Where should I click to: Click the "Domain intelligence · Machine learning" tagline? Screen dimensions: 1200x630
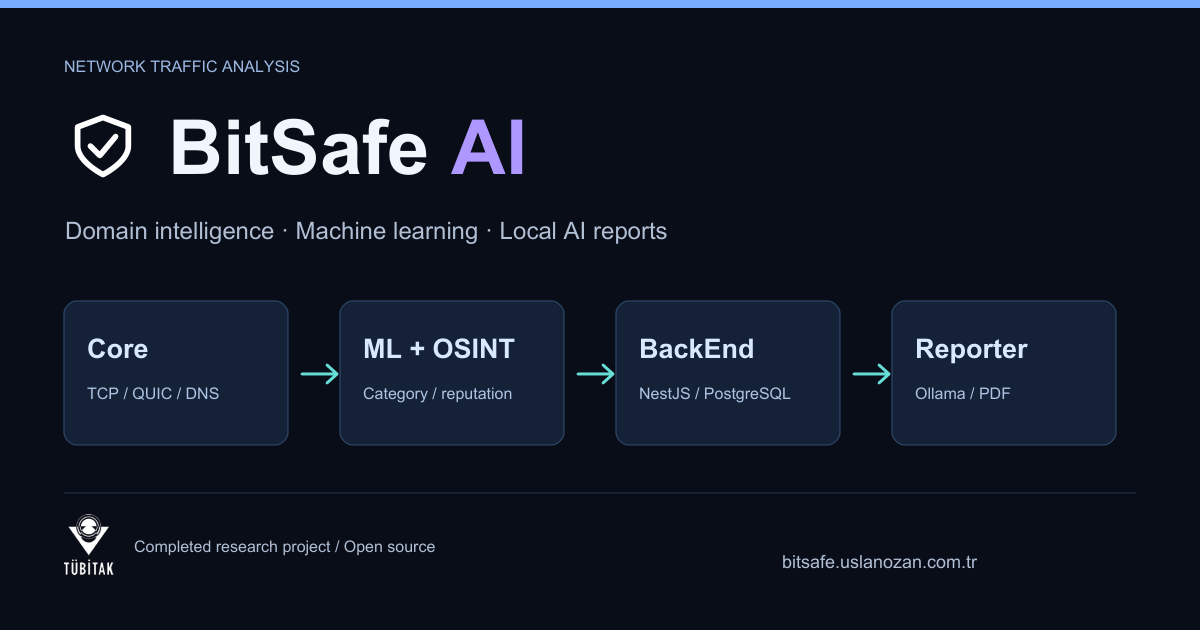click(271, 231)
